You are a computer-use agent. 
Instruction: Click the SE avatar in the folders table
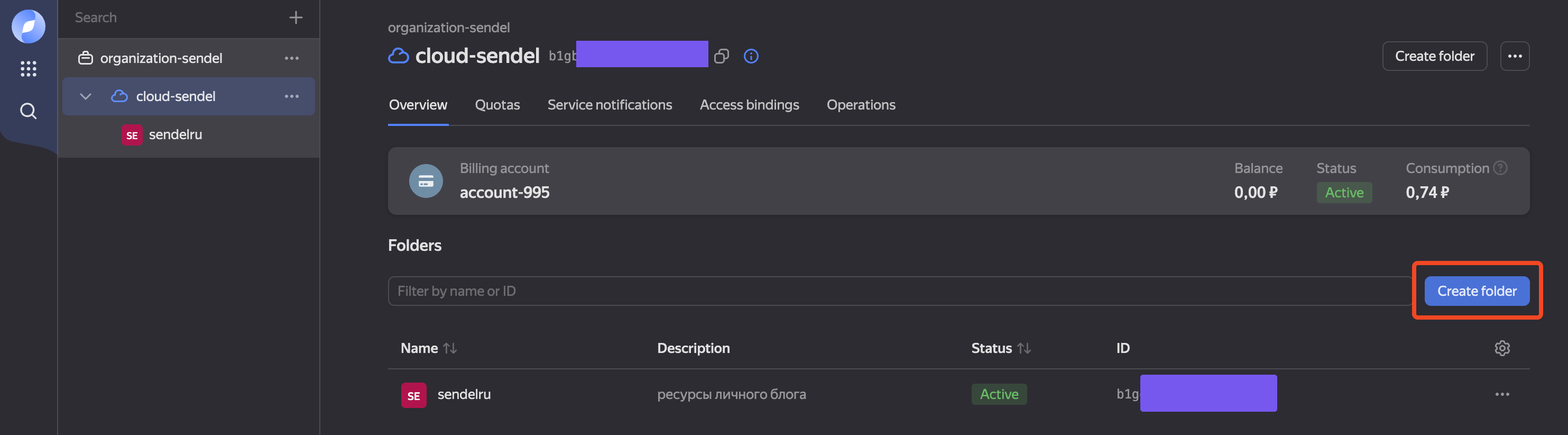413,395
